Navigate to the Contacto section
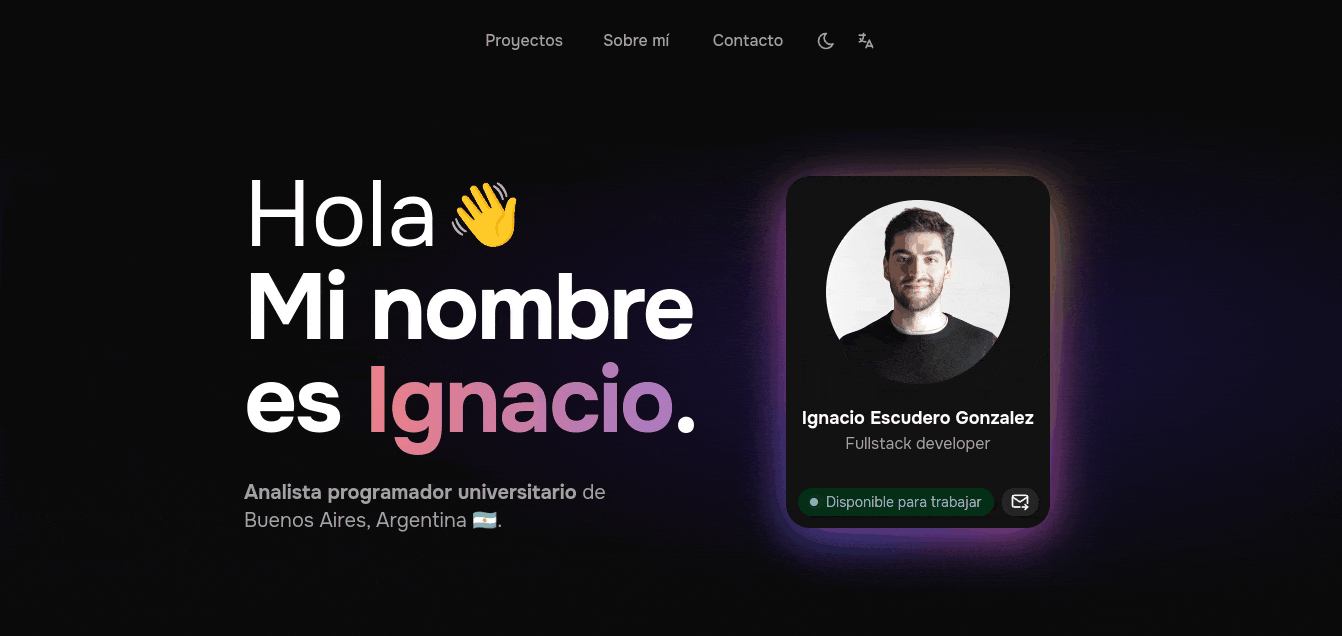 [748, 41]
